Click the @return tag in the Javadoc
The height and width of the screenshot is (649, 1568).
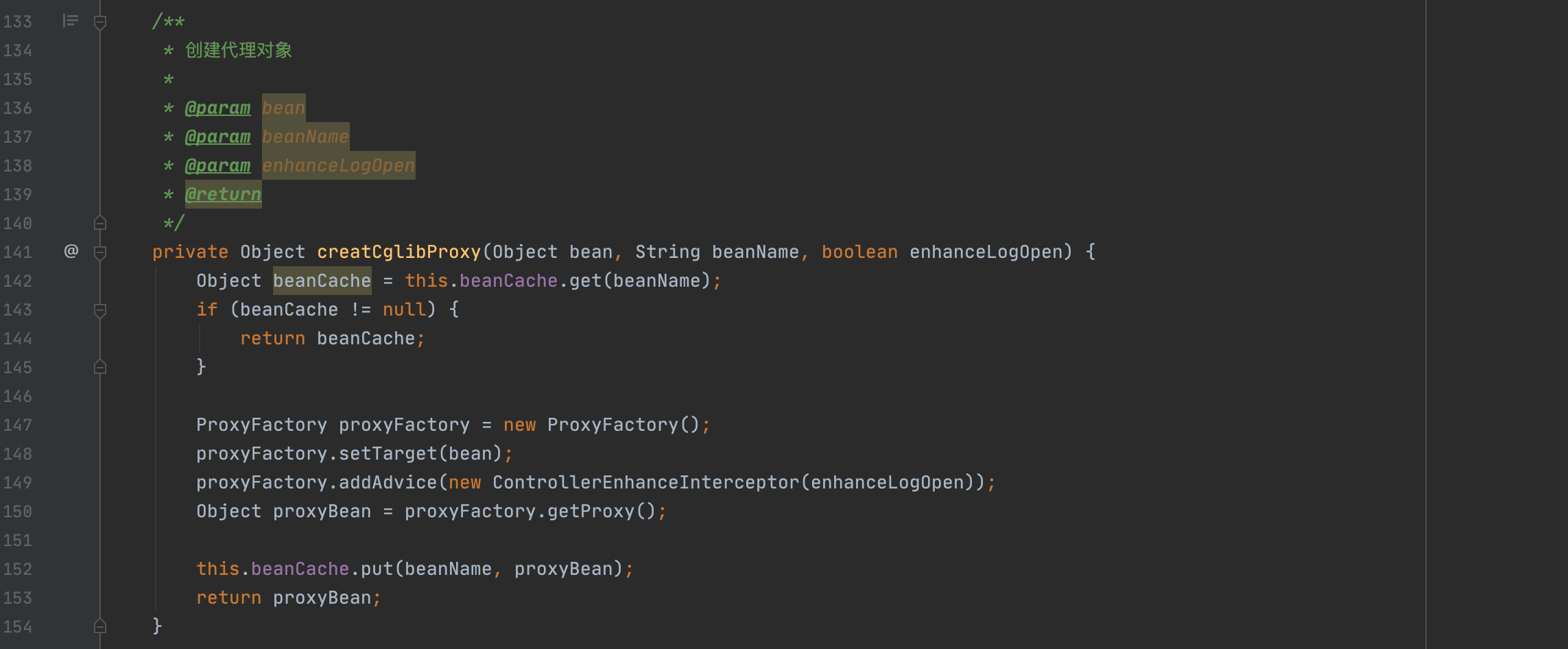pos(224,195)
